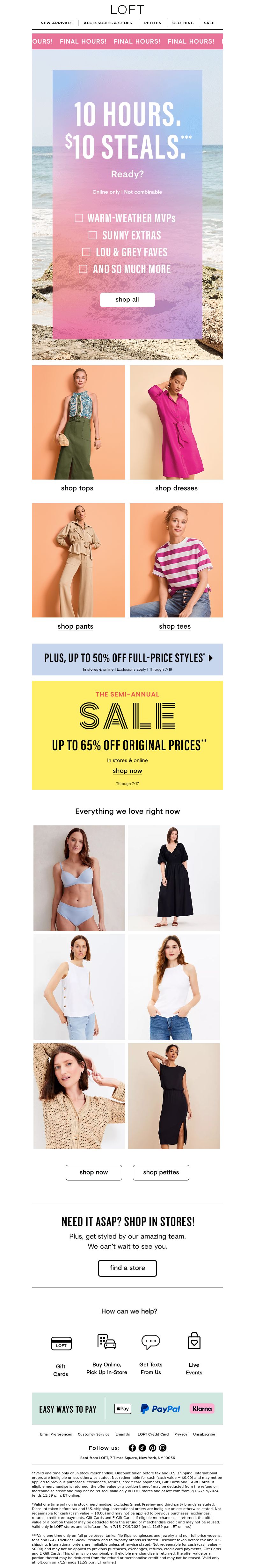Open LOFT's Instagram icon
This screenshot has width=255, height=1568.
coord(163,1448)
